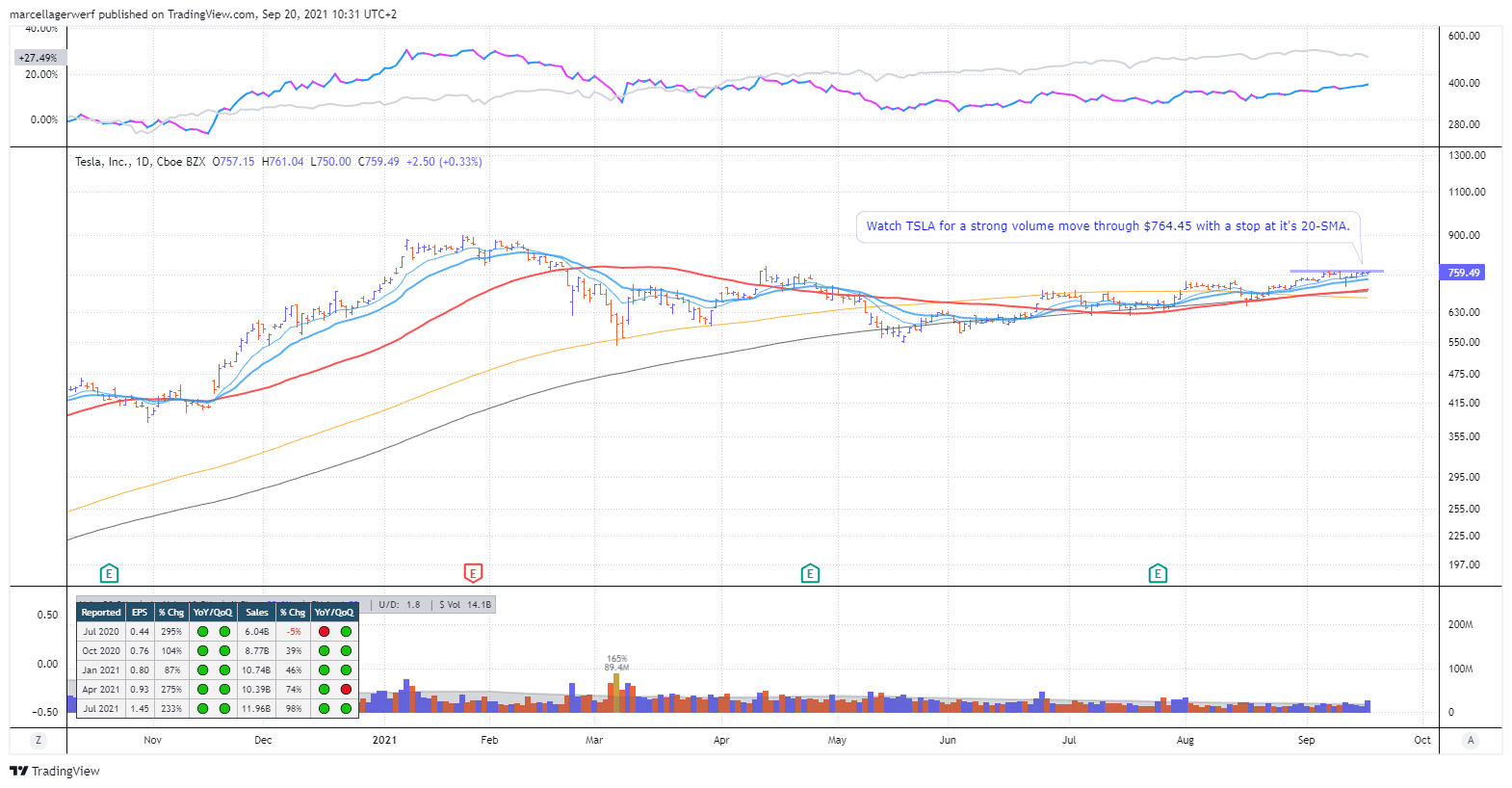Select the Apr 2021 row label in table
The image size is (1512, 788).
101,690
